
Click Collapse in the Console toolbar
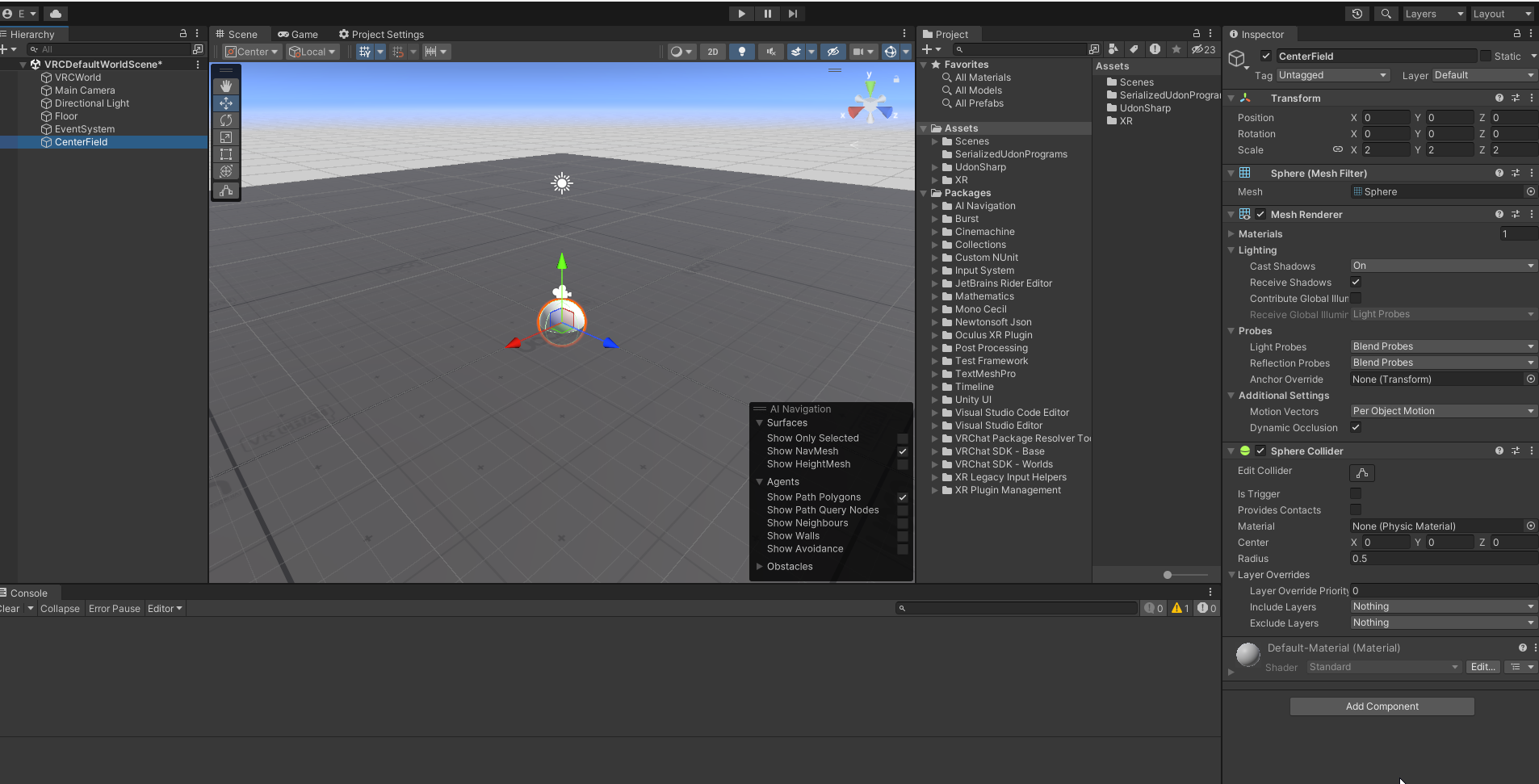[60, 609]
